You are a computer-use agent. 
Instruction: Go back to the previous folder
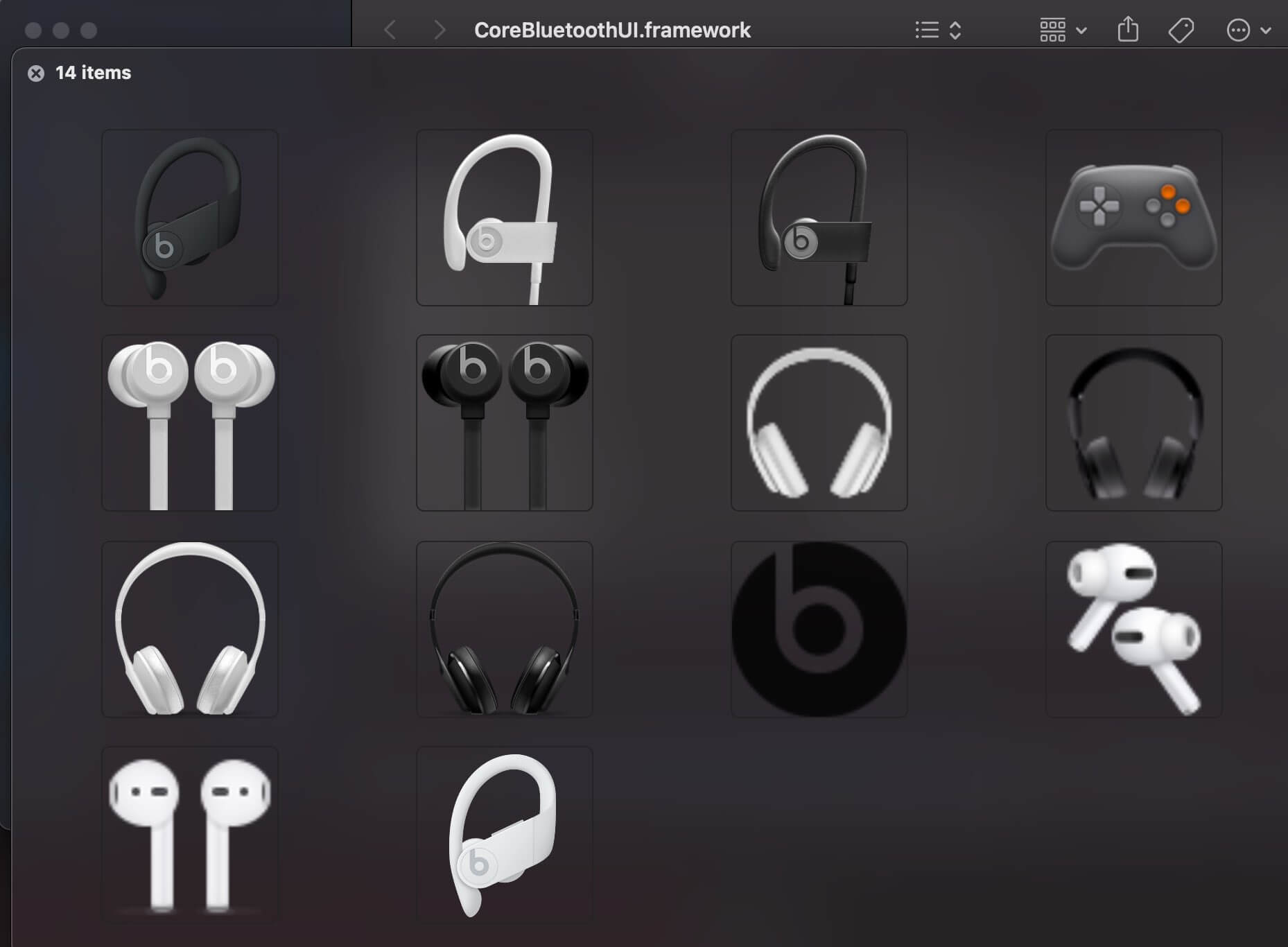pos(390,30)
